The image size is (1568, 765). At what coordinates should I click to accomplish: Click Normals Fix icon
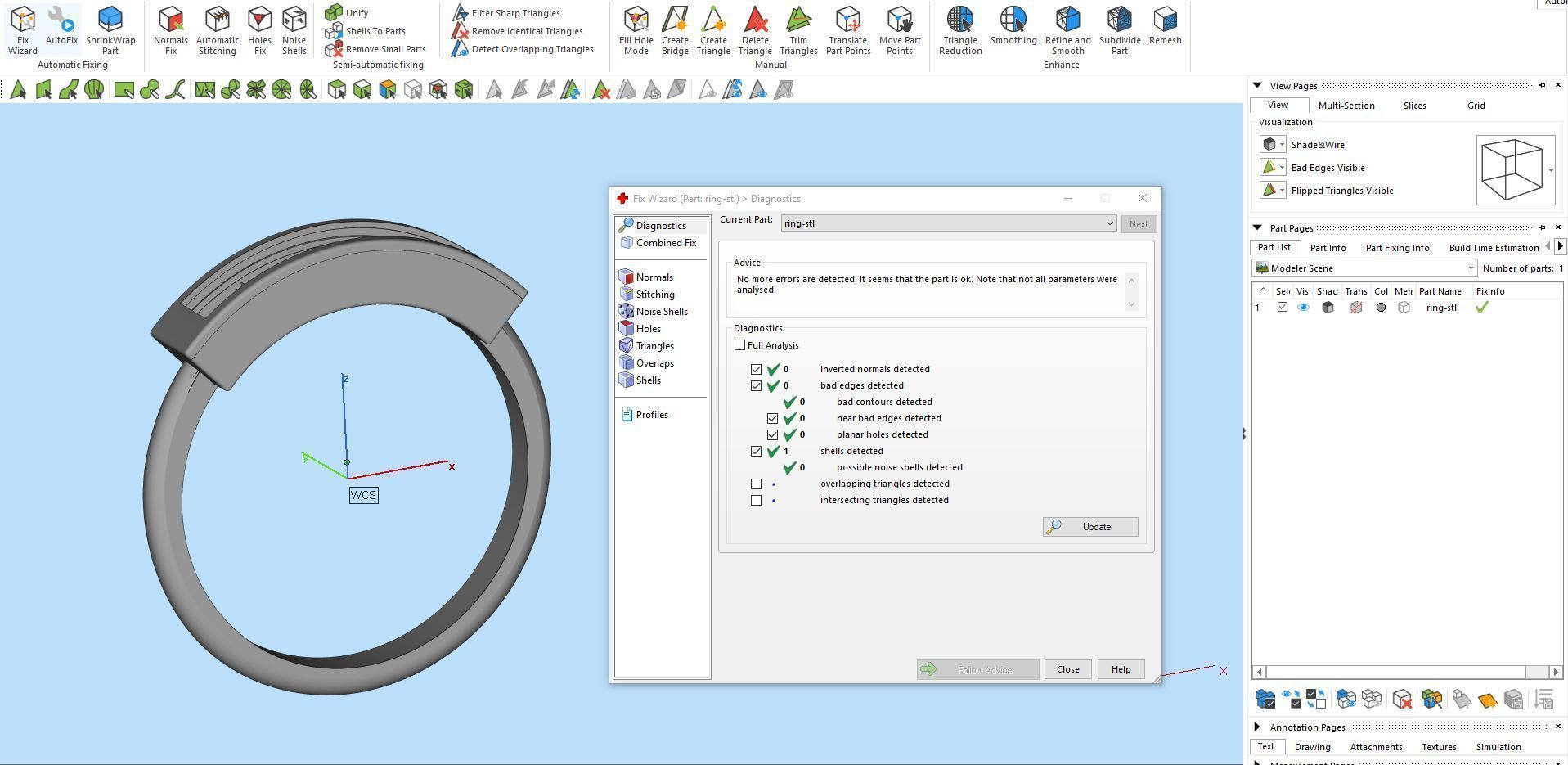click(170, 29)
